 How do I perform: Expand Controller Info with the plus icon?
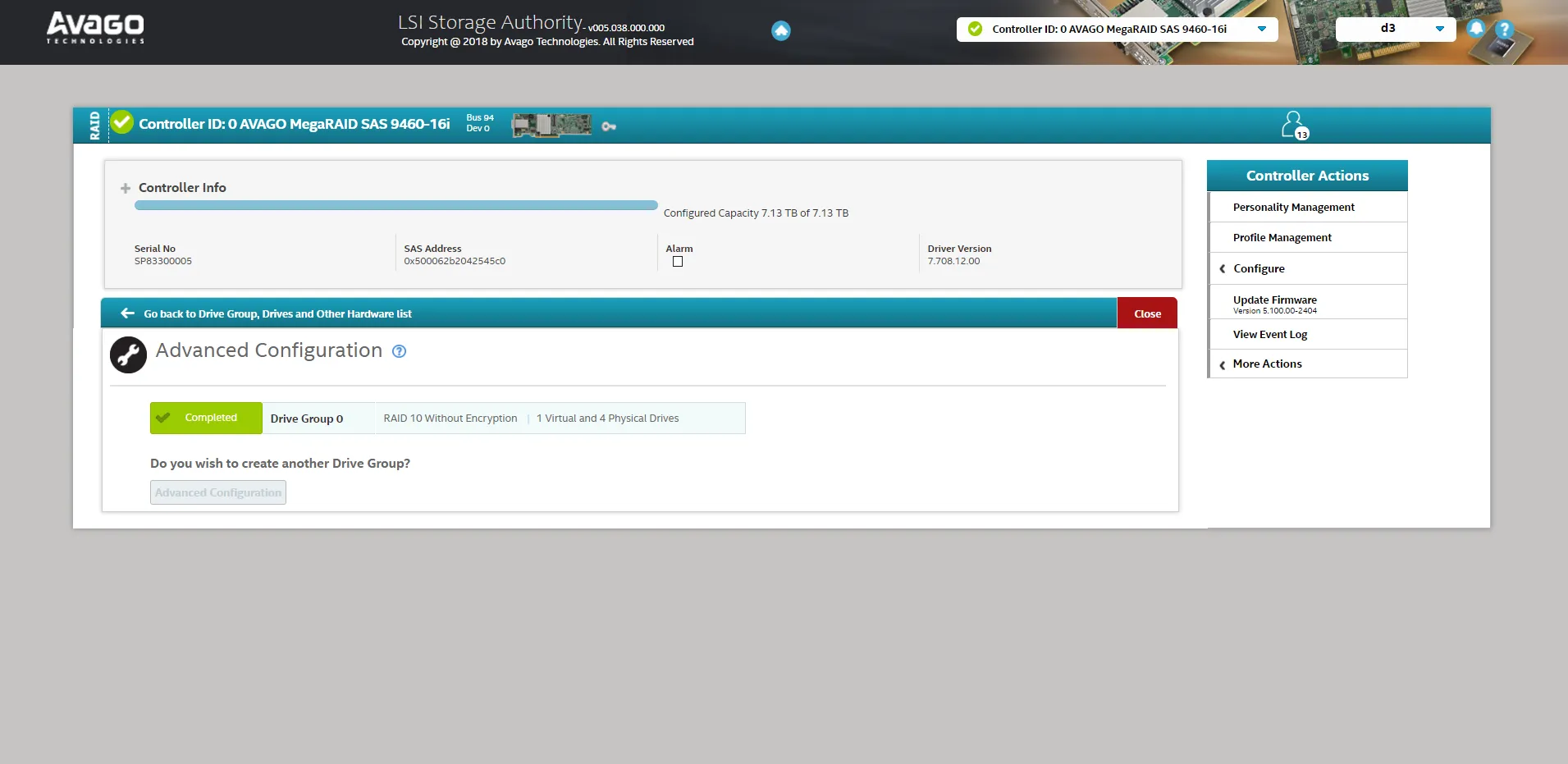(x=124, y=188)
